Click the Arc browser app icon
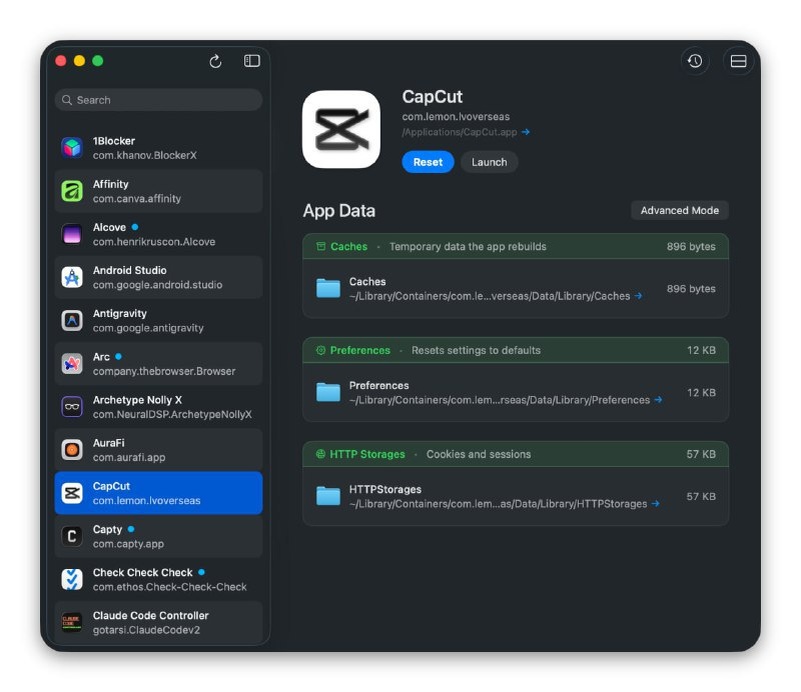The width and height of the screenshot is (801, 692). [72, 364]
